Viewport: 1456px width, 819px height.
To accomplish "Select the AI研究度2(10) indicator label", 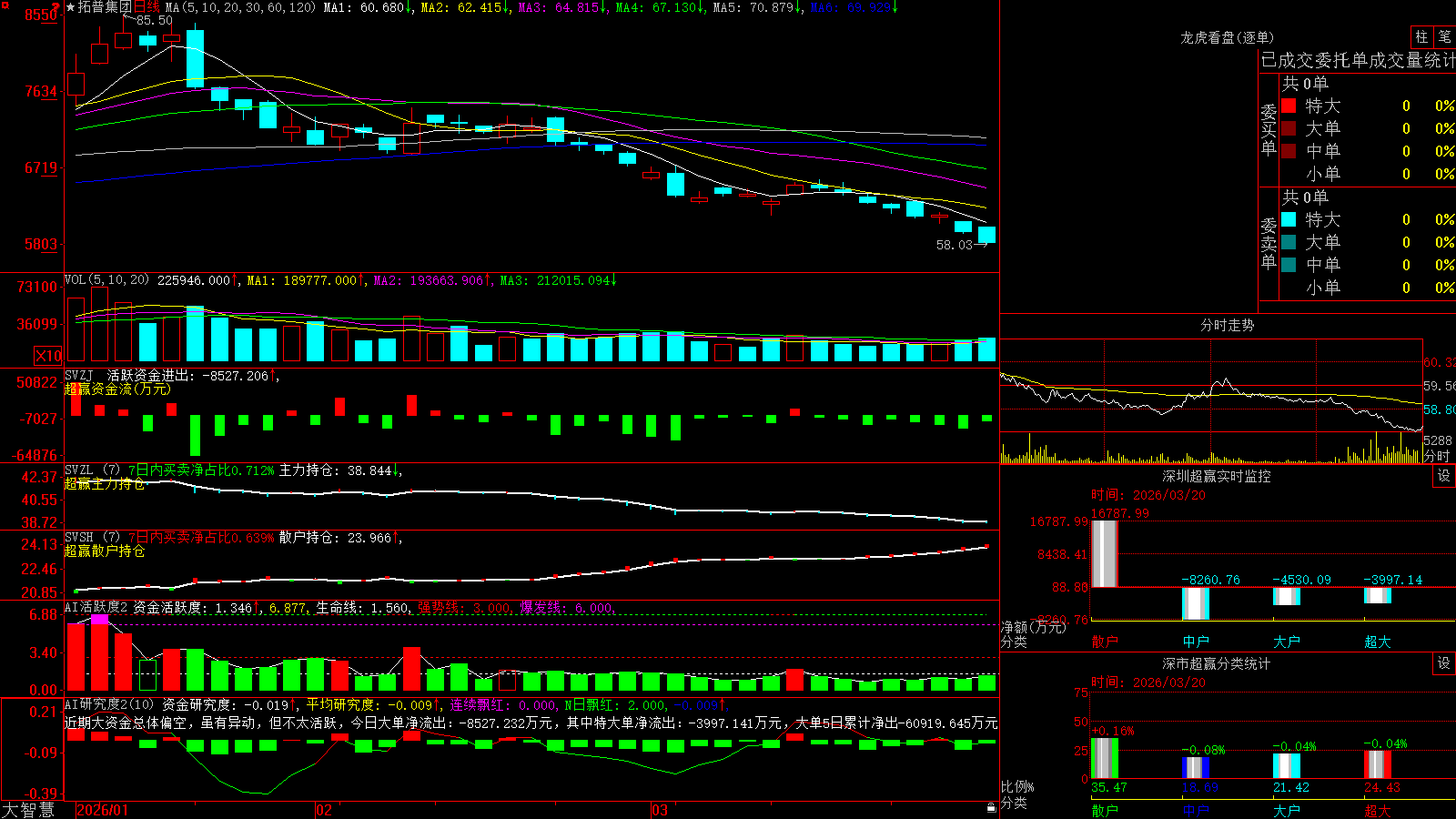I will [109, 704].
